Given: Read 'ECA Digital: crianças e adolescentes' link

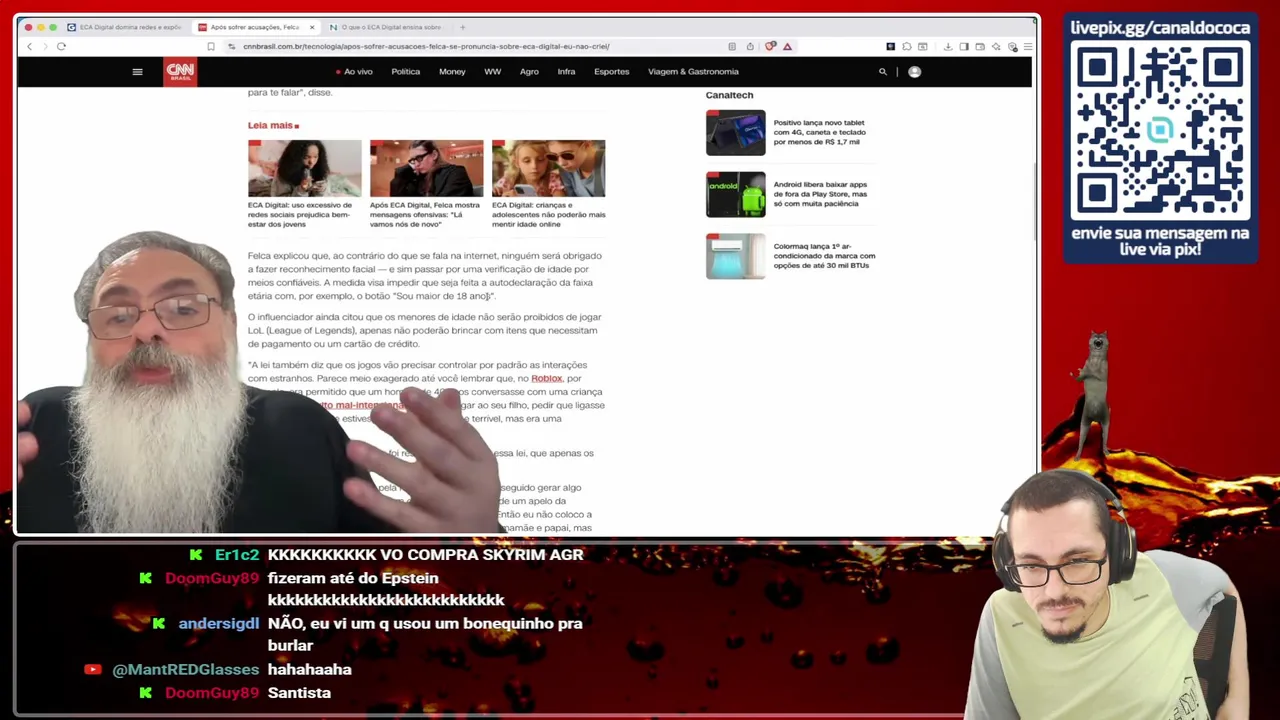Looking at the screenshot, I should [548, 214].
